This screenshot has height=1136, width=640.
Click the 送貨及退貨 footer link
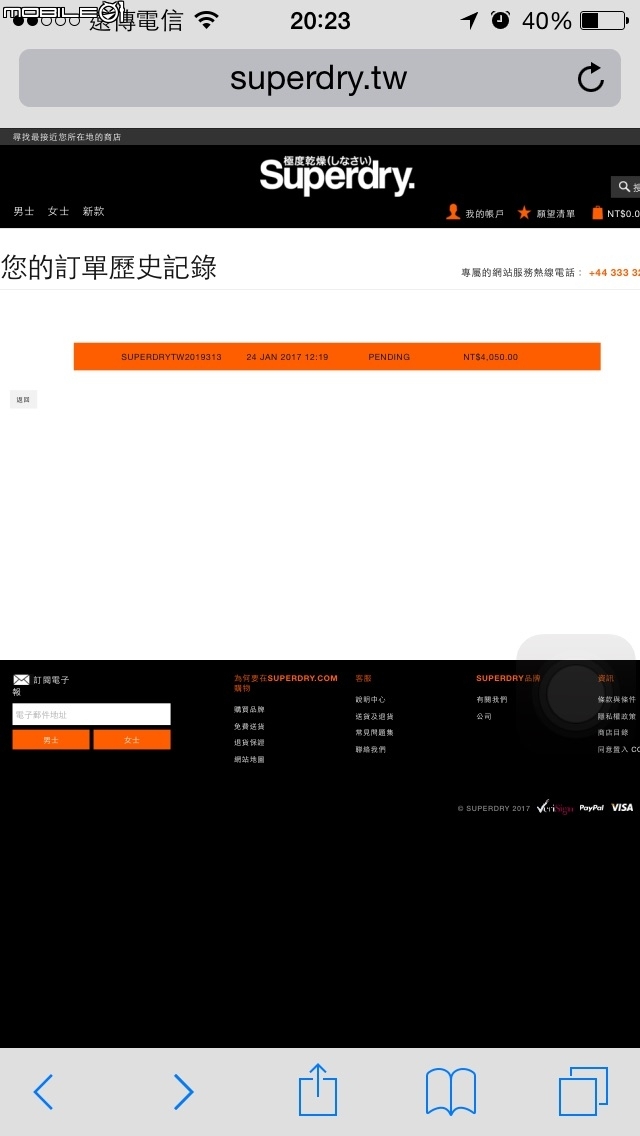tap(374, 717)
